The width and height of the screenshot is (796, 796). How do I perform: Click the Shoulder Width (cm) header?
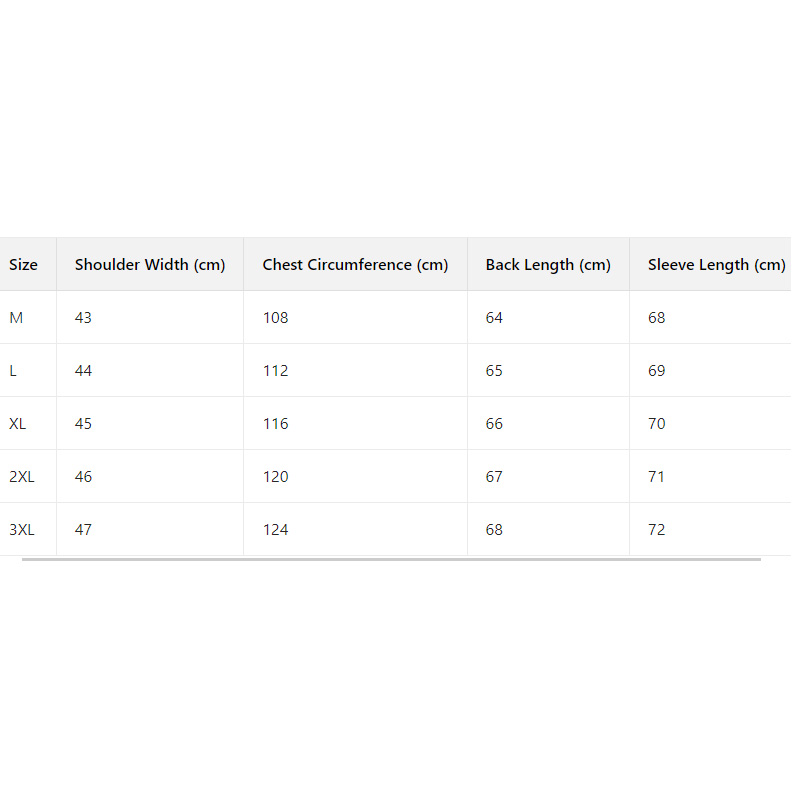pyautogui.click(x=150, y=265)
